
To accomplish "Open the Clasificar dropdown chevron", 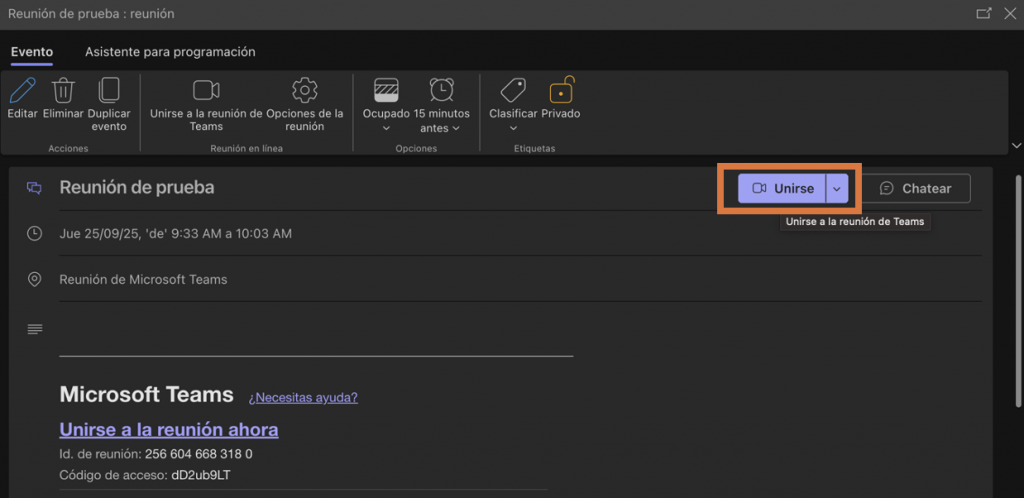I will click(513, 128).
